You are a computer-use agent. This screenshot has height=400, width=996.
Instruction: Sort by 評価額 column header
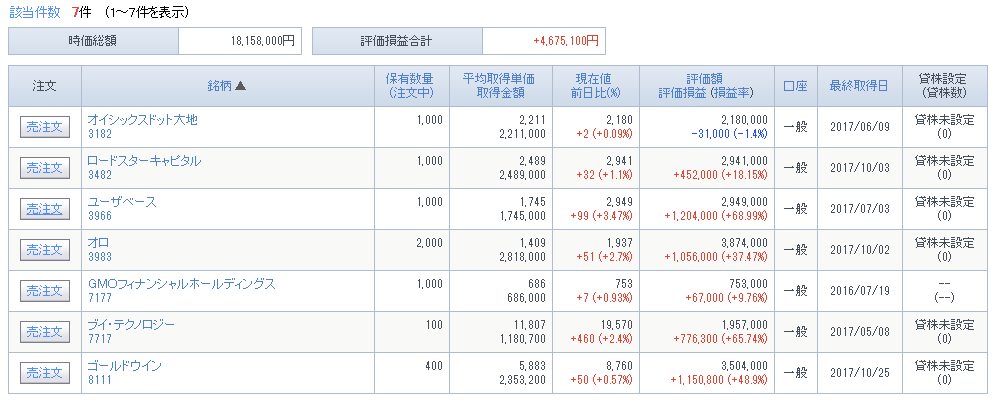(x=706, y=79)
